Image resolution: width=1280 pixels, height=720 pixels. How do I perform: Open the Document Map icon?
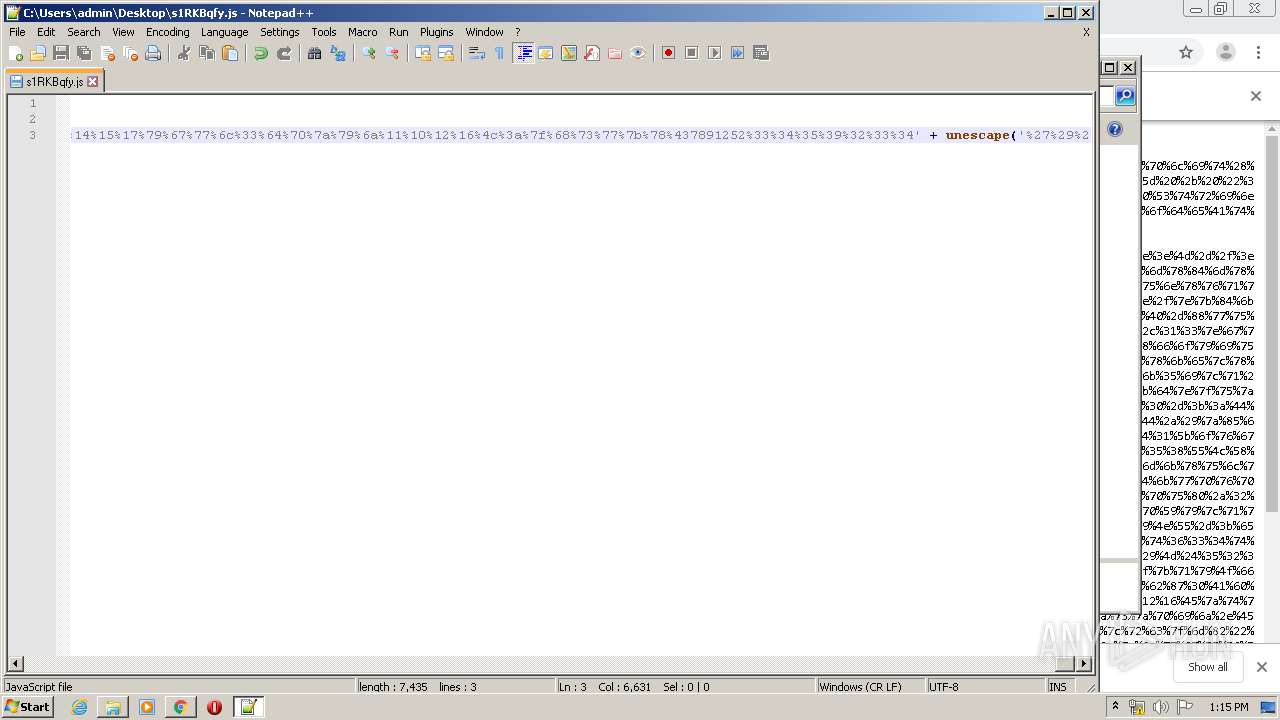pyautogui.click(x=569, y=53)
